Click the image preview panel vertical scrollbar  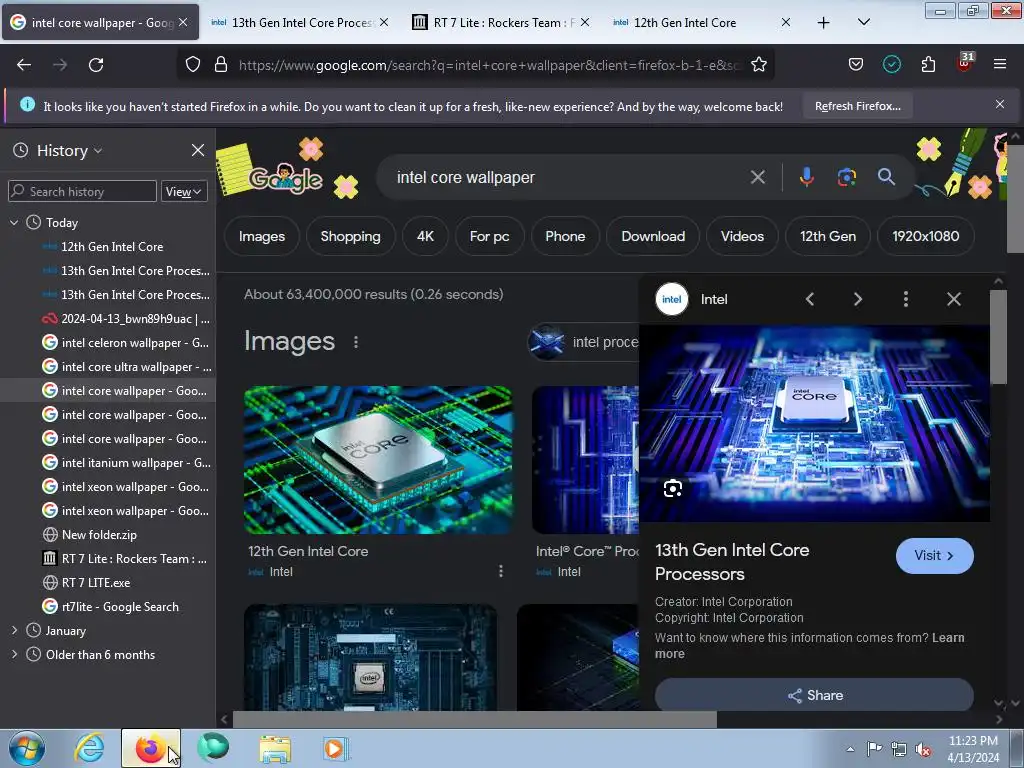(998, 336)
